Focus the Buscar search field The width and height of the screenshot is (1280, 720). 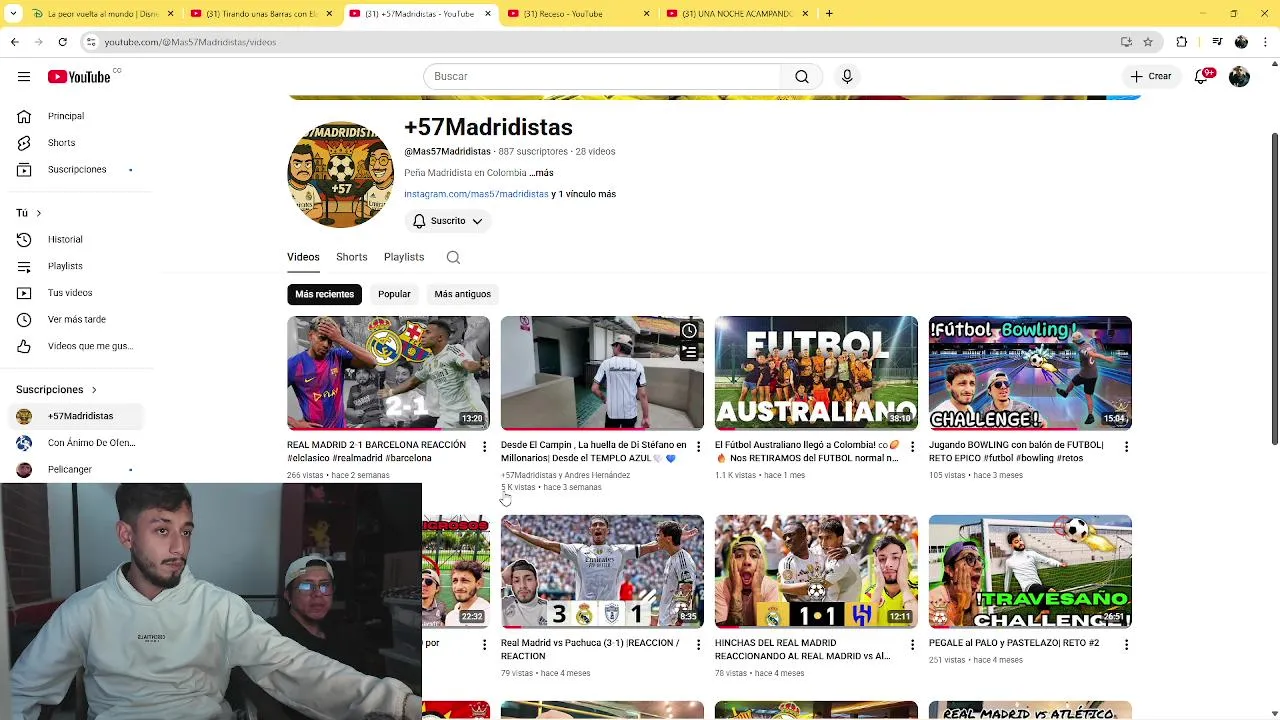pos(602,76)
